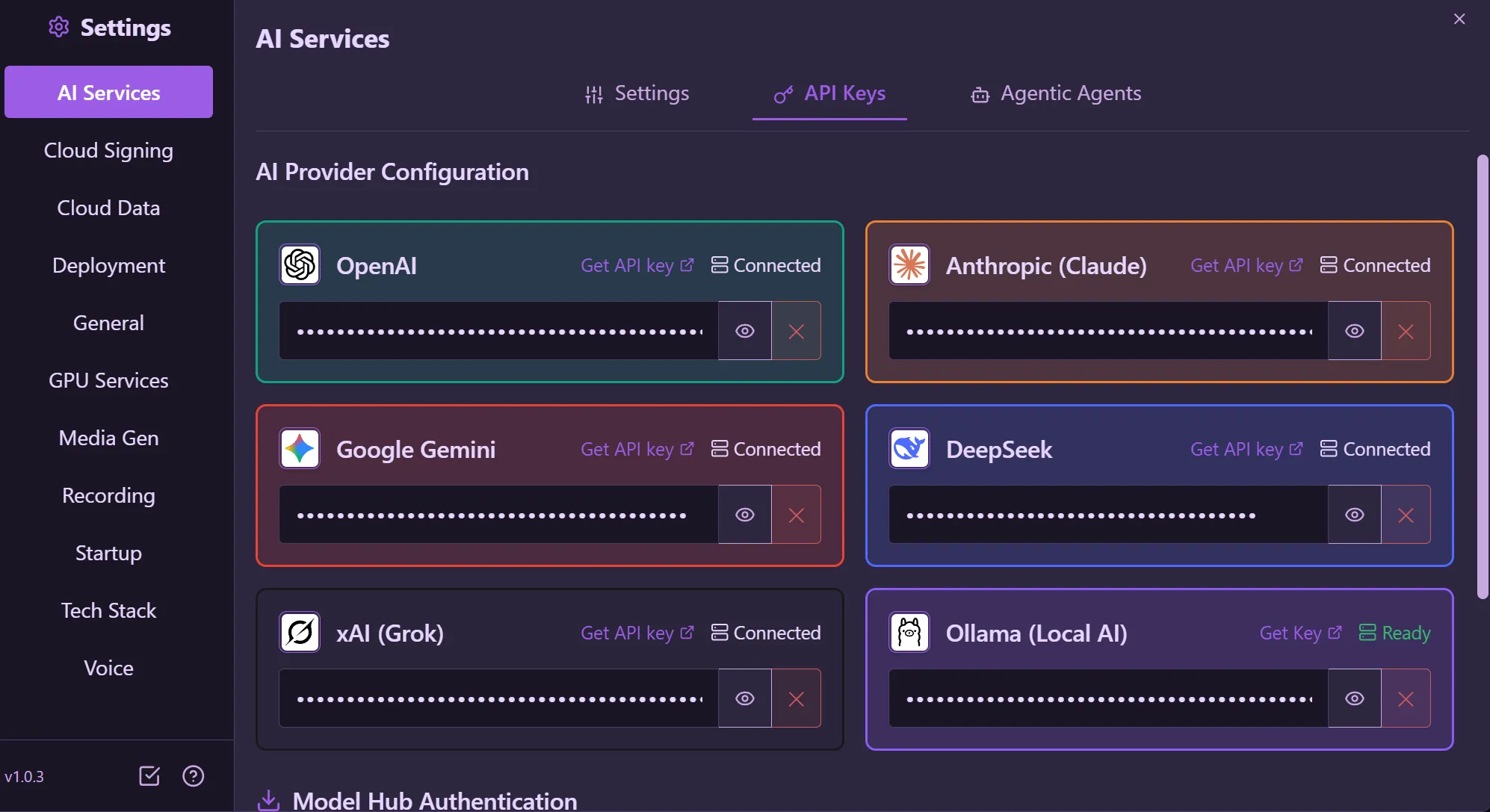Reveal the OpenAI API key with the eye
Image resolution: width=1490 pixels, height=812 pixels.
(x=745, y=331)
